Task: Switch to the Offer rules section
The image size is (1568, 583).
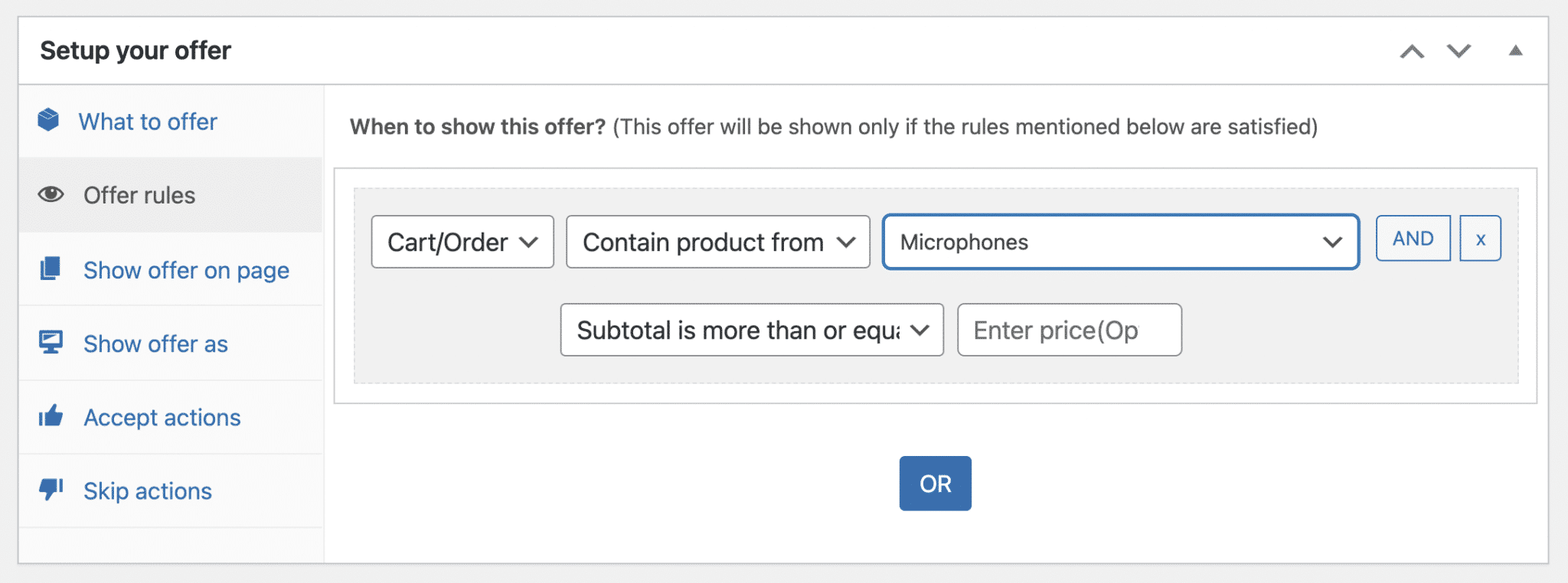Action: pyautogui.click(x=139, y=194)
